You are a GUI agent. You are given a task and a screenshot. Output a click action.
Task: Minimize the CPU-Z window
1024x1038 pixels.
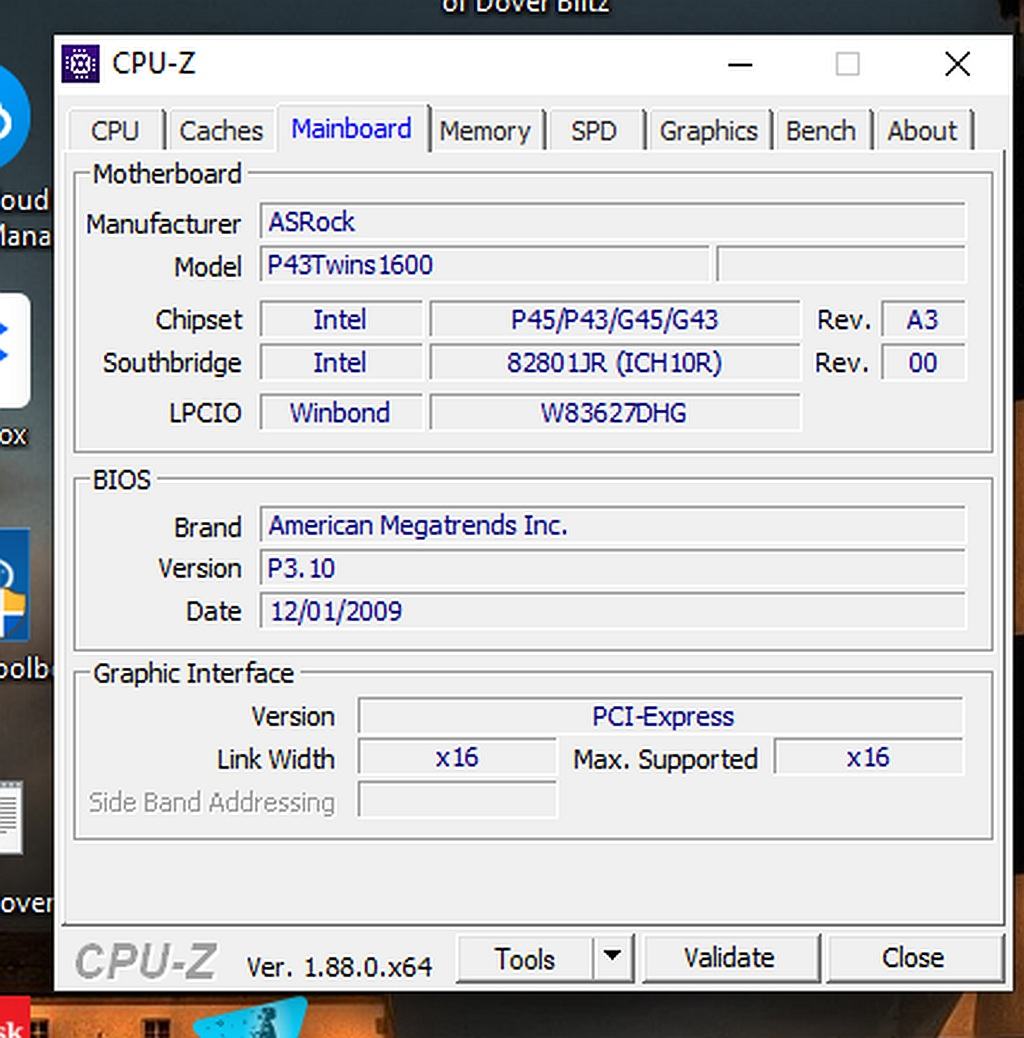[x=740, y=64]
